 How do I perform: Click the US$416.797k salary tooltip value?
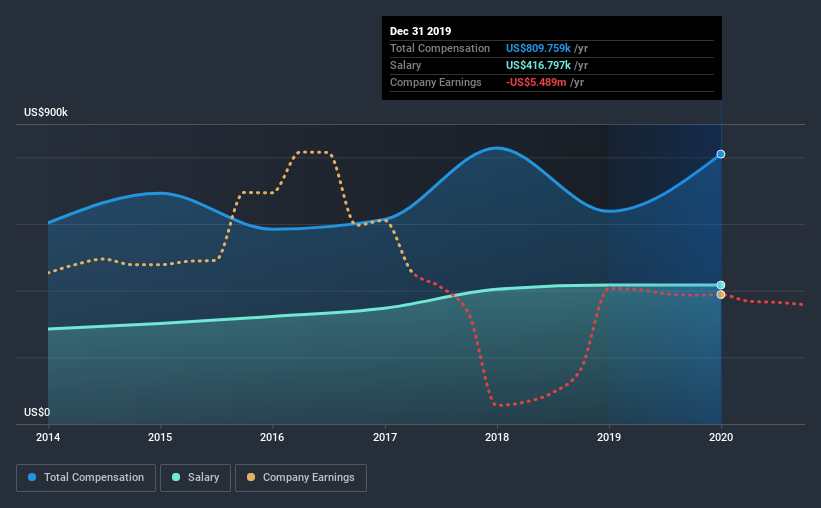(538, 65)
